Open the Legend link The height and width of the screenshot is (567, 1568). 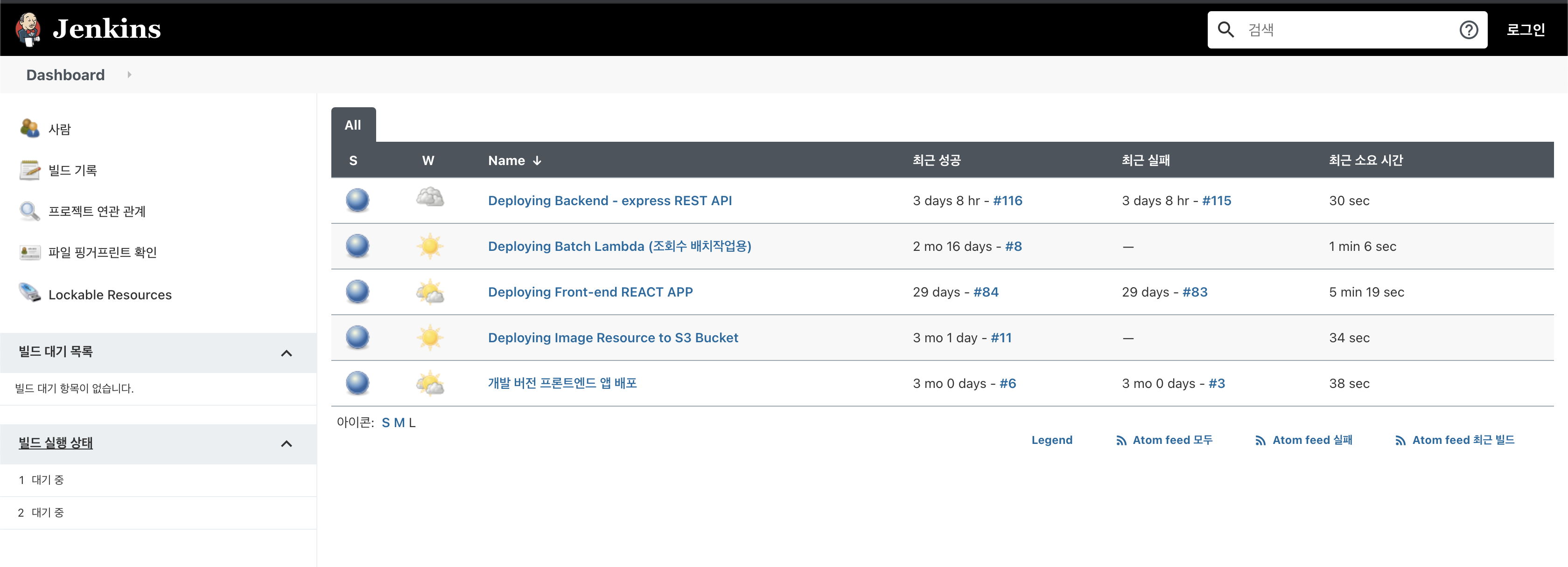[1051, 440]
